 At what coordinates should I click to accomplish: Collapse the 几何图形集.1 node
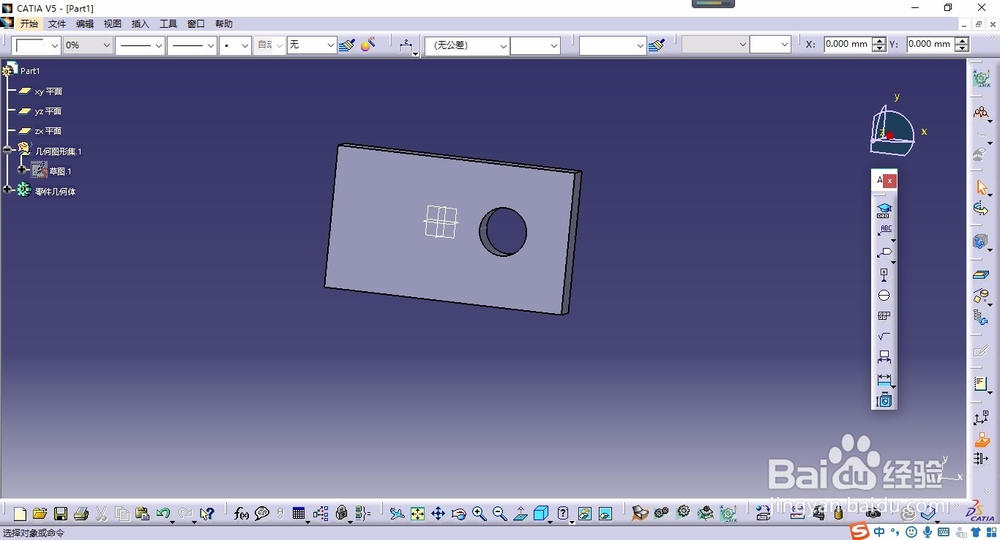point(8,150)
